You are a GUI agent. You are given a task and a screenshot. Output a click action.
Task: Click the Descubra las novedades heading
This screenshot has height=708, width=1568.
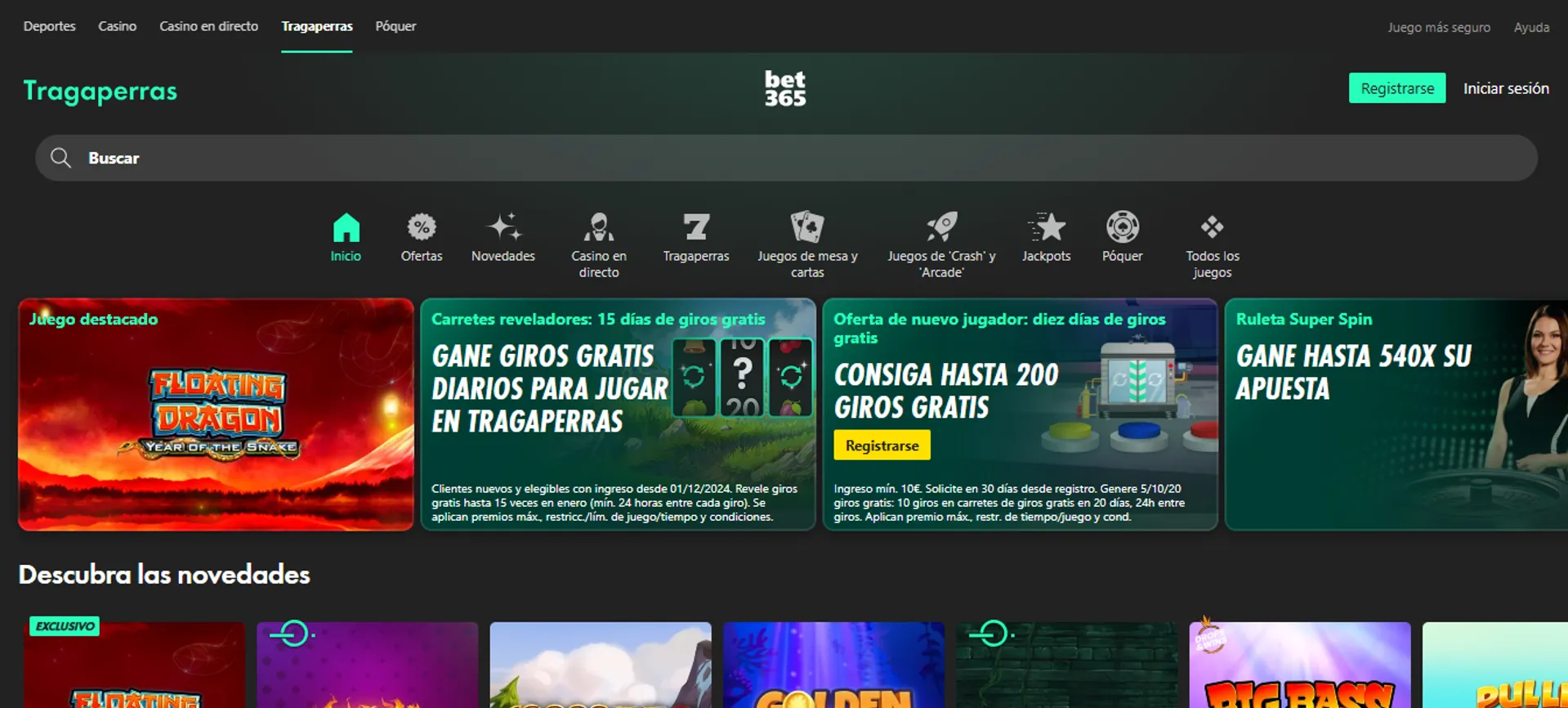point(164,575)
